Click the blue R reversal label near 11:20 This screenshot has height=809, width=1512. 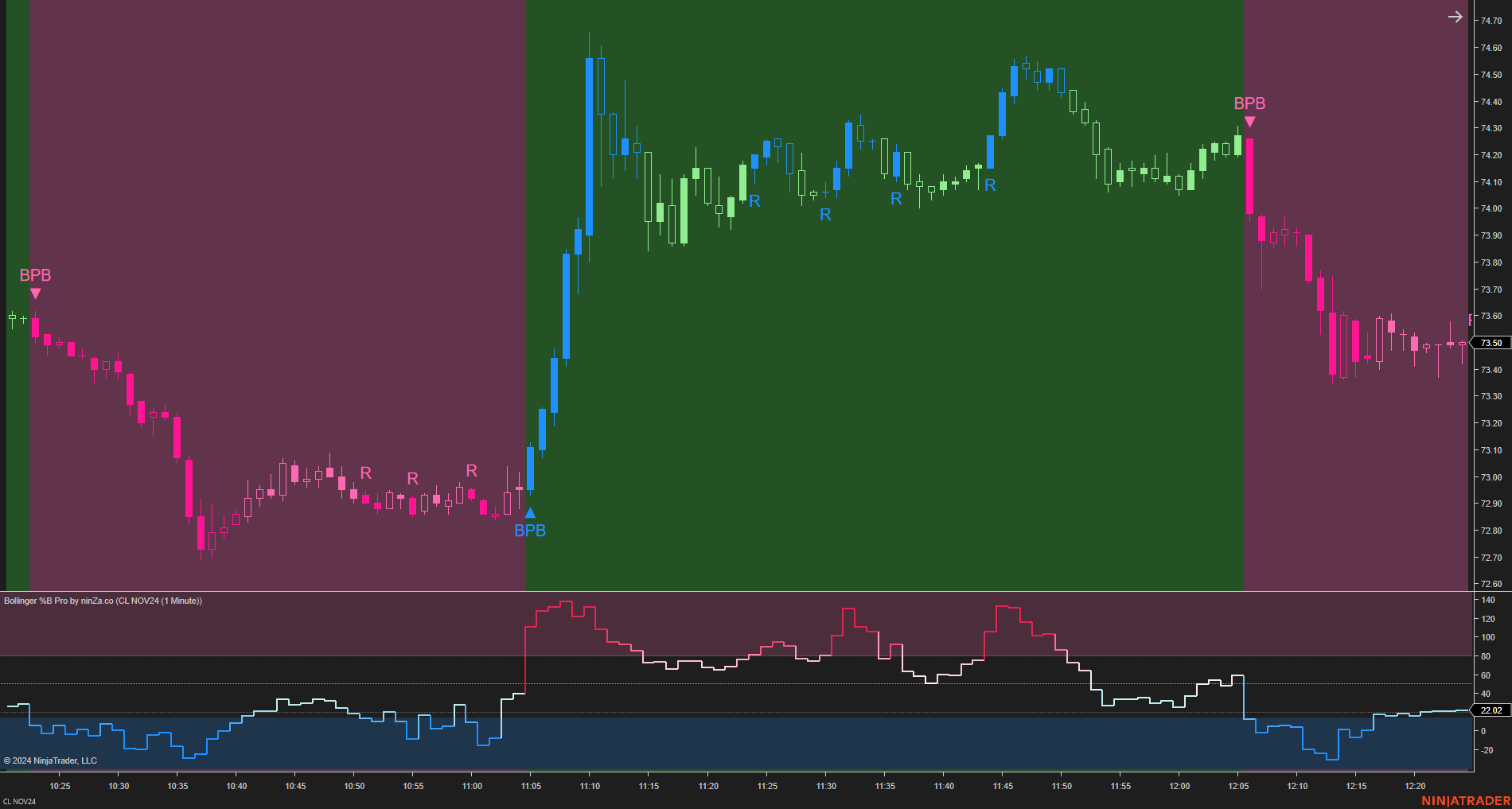click(x=754, y=201)
